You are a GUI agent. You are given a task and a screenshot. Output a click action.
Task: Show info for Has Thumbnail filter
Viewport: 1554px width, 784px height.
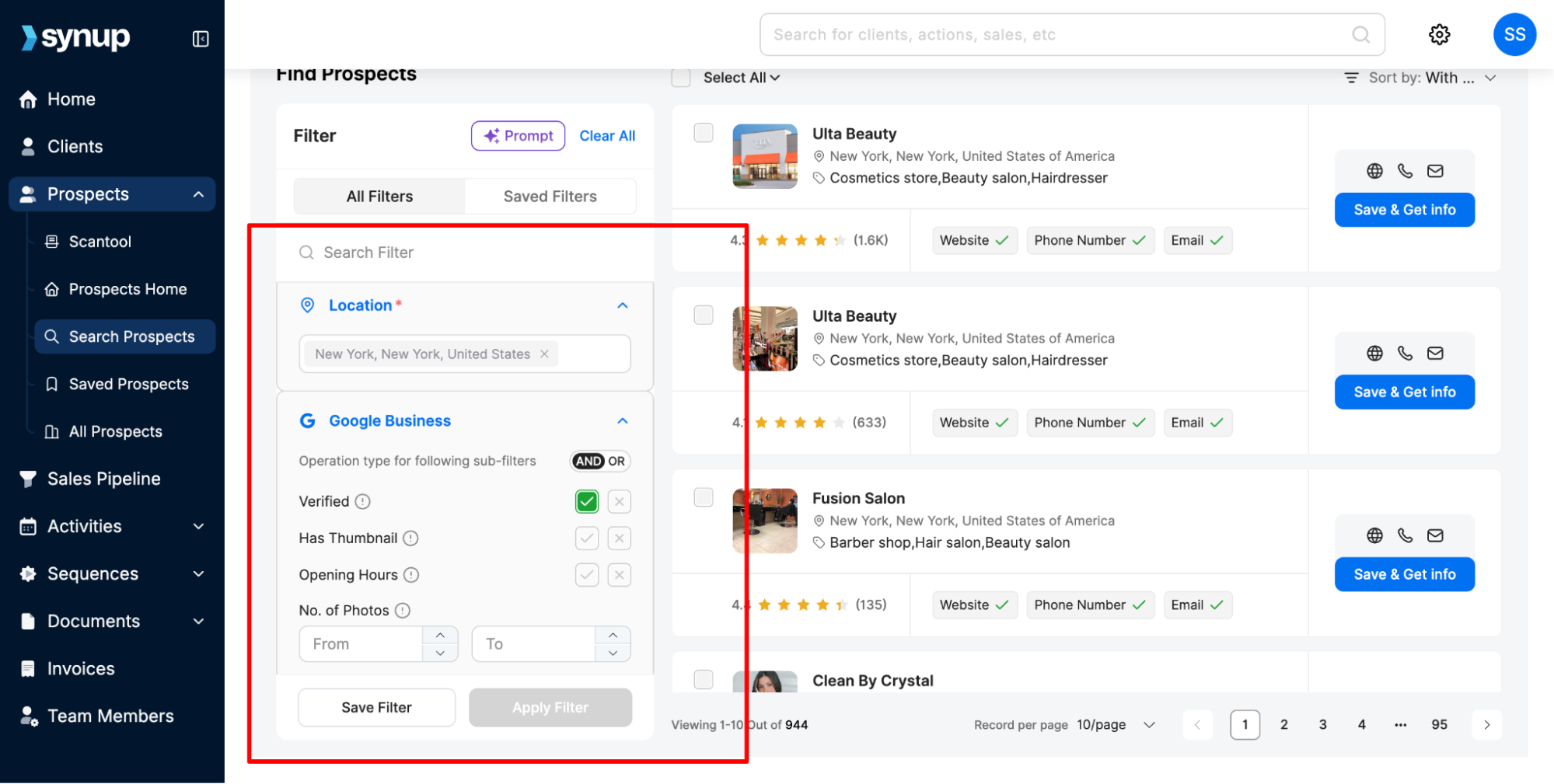click(x=410, y=538)
